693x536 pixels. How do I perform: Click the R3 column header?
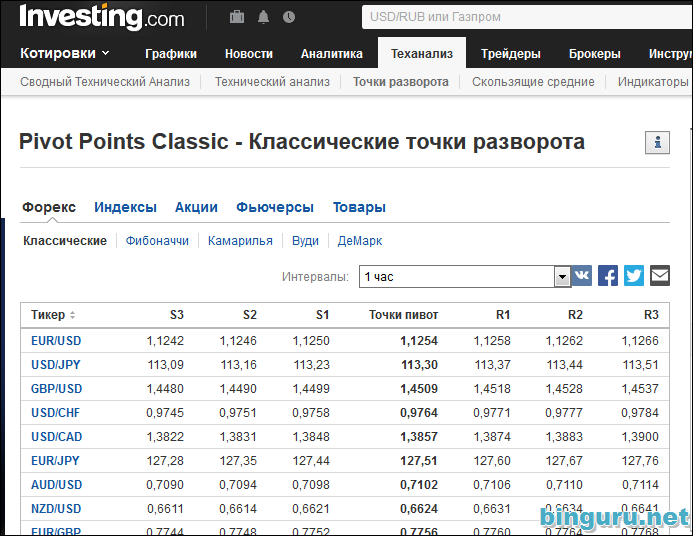(651, 315)
